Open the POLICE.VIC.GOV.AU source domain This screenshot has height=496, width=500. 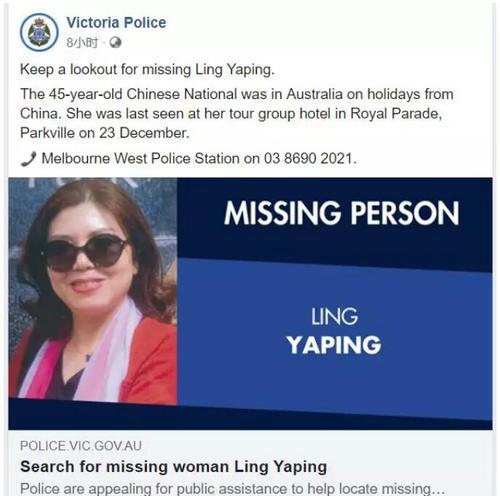[x=81, y=446]
